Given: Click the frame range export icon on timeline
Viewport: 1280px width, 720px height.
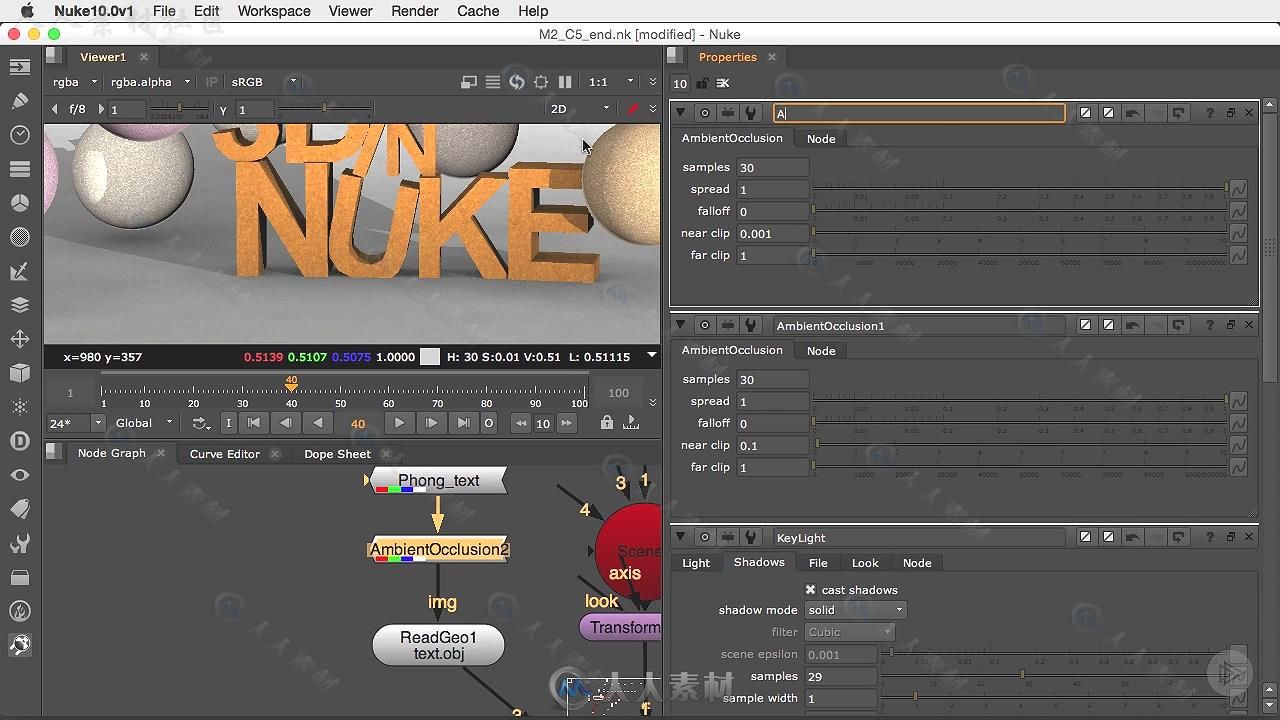Looking at the screenshot, I should [631, 423].
